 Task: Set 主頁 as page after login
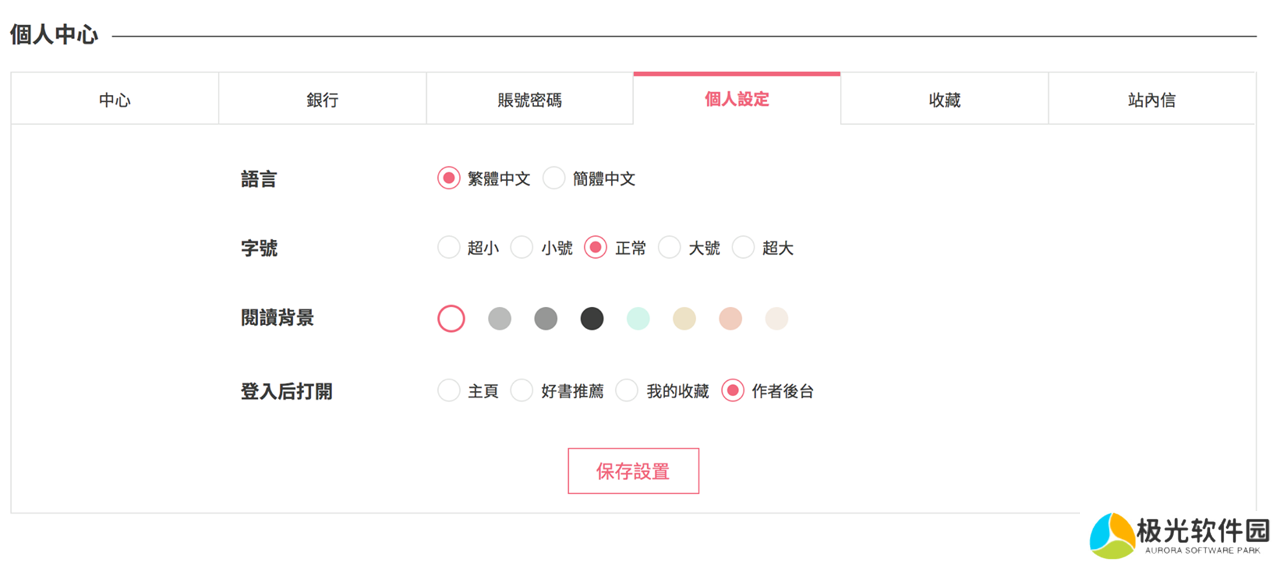[x=449, y=390]
